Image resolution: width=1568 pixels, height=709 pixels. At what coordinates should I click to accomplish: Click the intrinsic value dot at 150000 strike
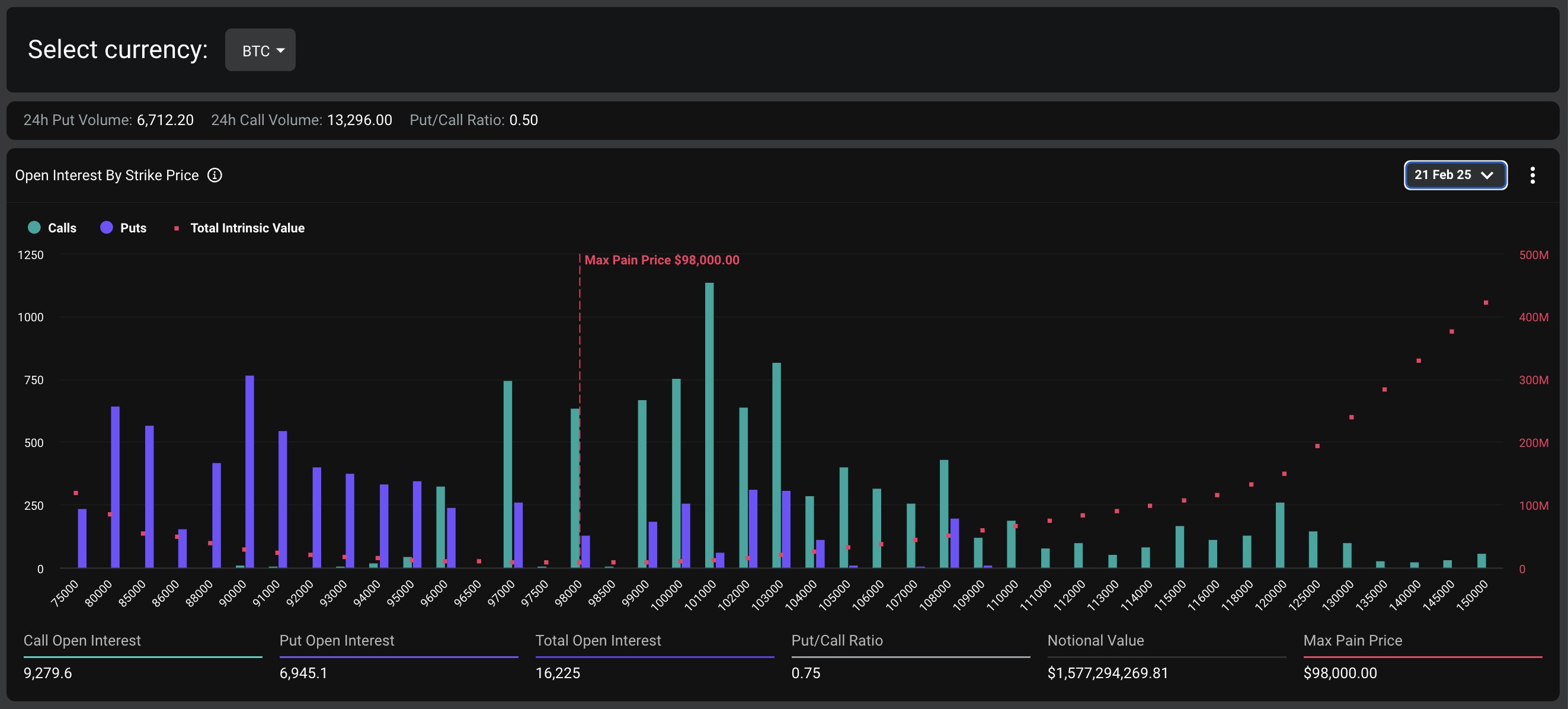point(1486,303)
